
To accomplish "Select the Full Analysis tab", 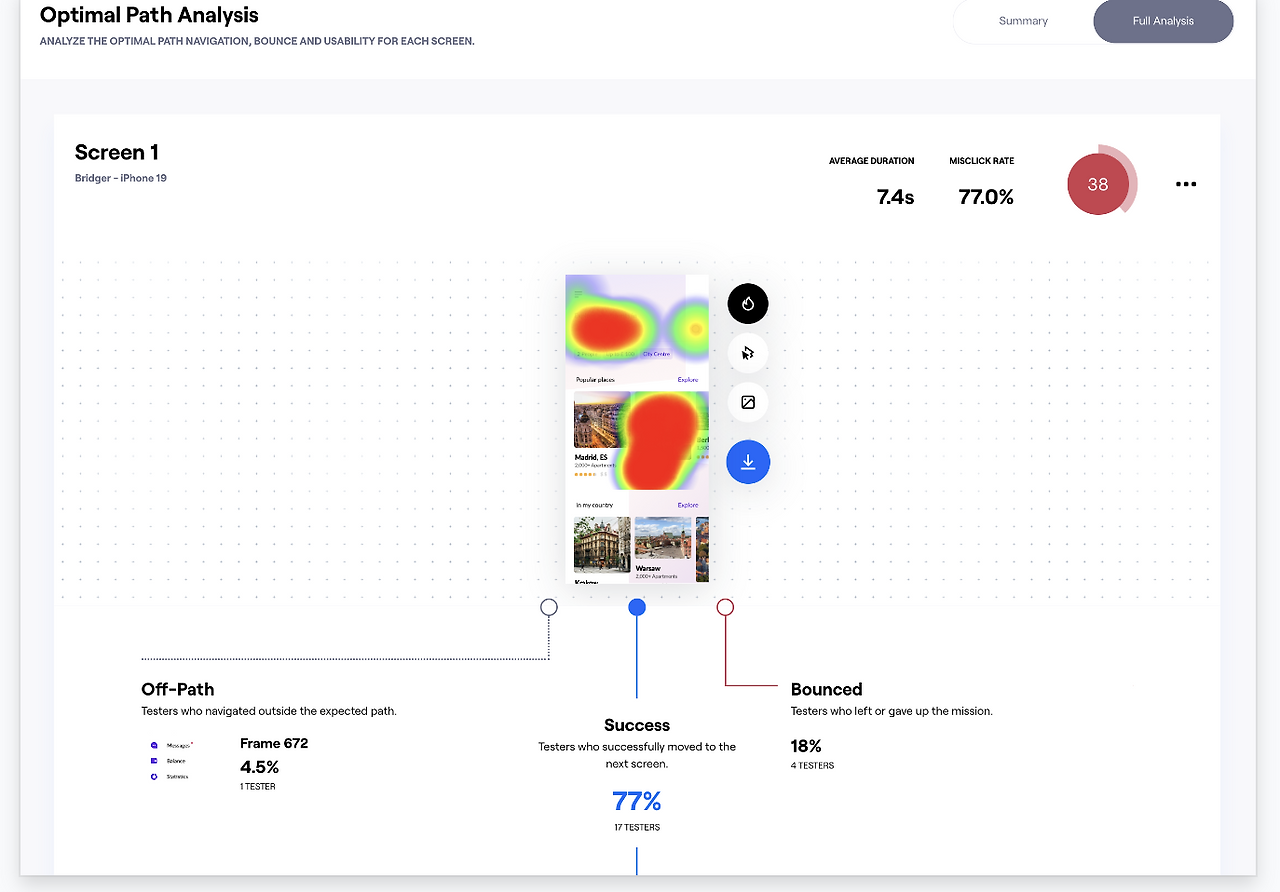I will click(1163, 21).
